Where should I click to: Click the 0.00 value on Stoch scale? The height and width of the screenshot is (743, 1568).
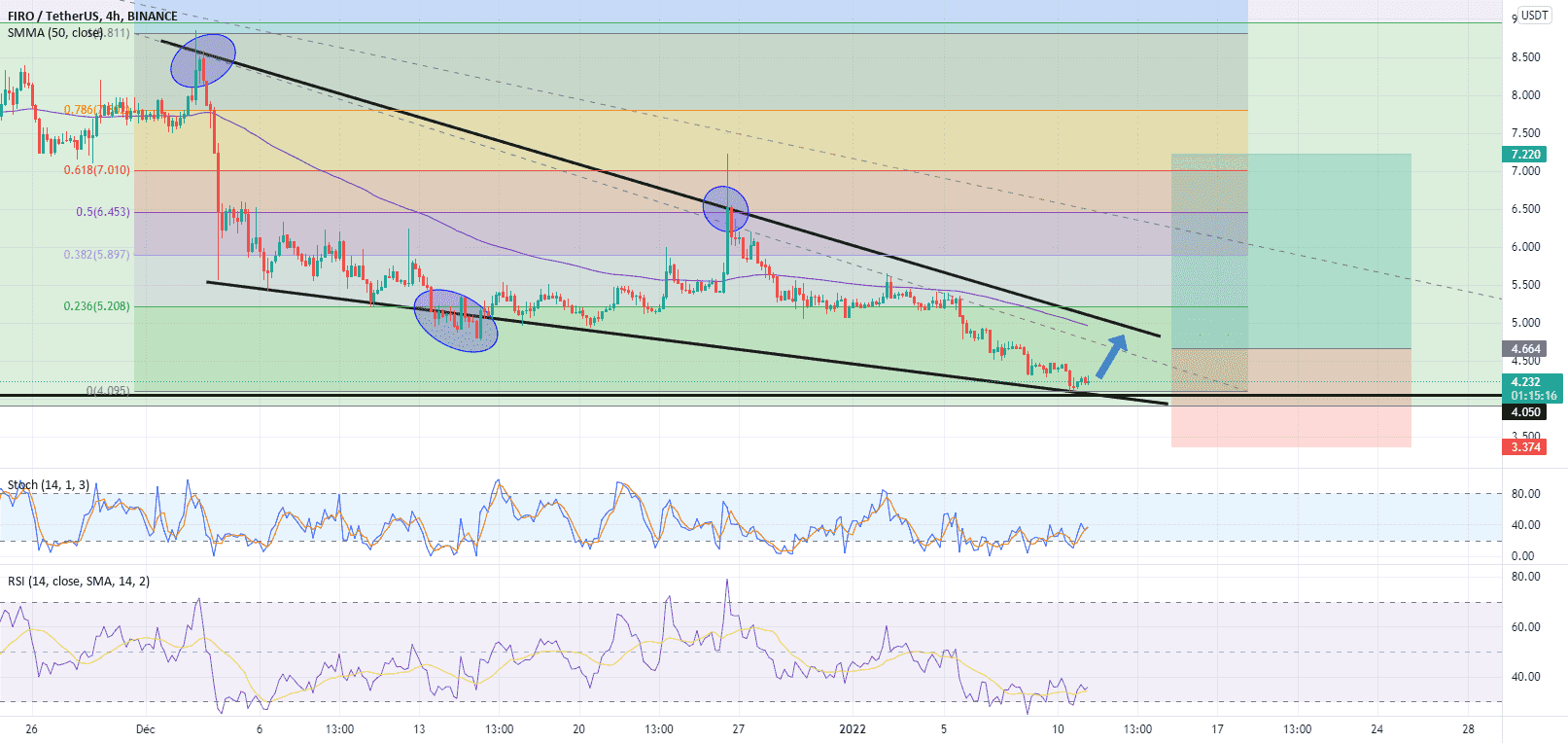coord(1523,555)
